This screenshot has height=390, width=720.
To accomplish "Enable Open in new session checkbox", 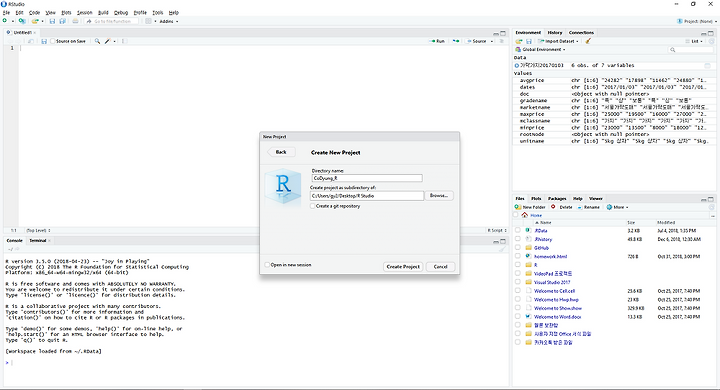I will [x=267, y=265].
